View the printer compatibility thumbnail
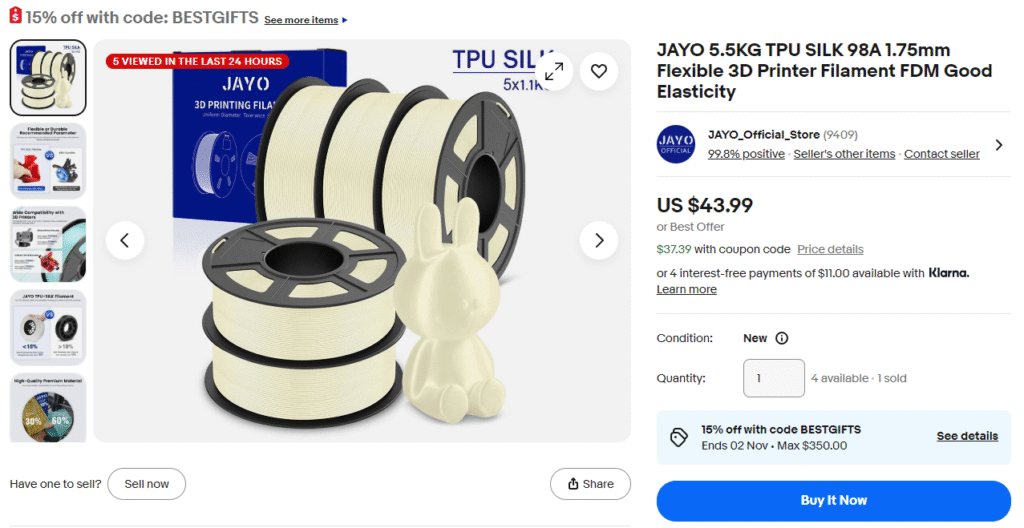 pyautogui.click(x=48, y=244)
